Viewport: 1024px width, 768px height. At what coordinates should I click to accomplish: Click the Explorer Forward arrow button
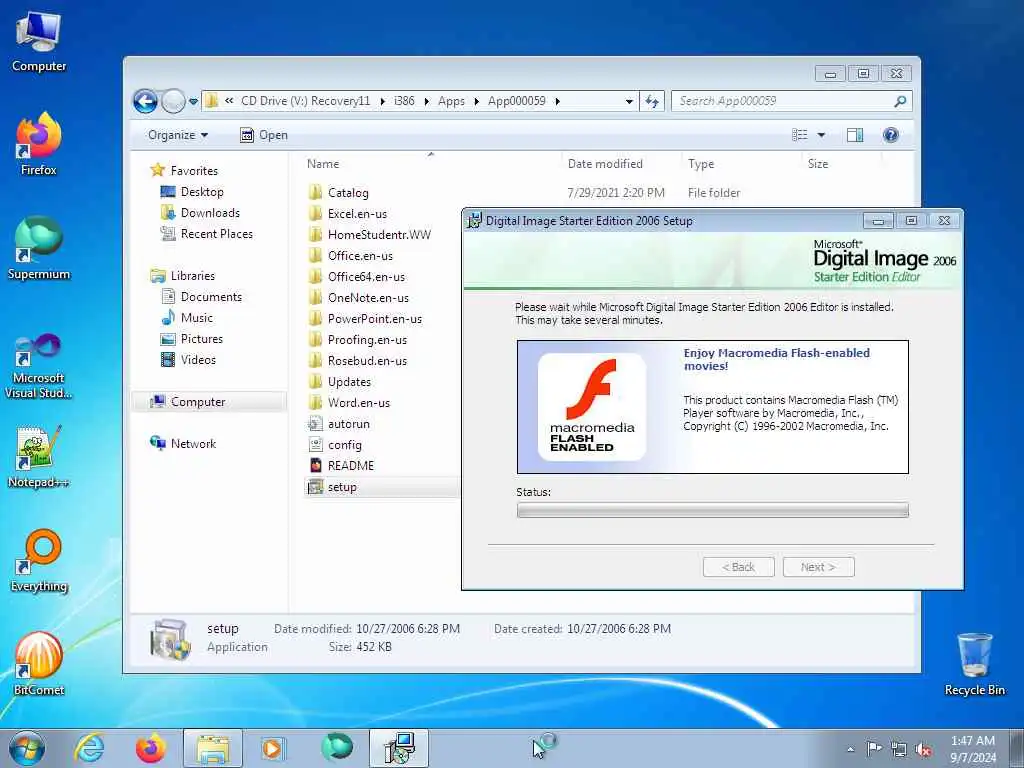point(173,101)
